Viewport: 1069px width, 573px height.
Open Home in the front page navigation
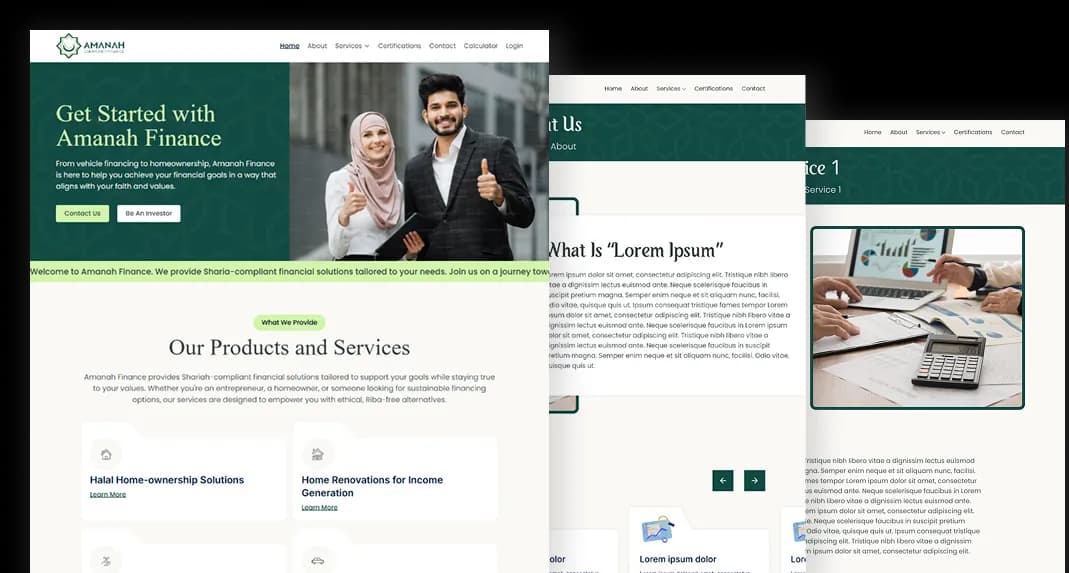(289, 46)
